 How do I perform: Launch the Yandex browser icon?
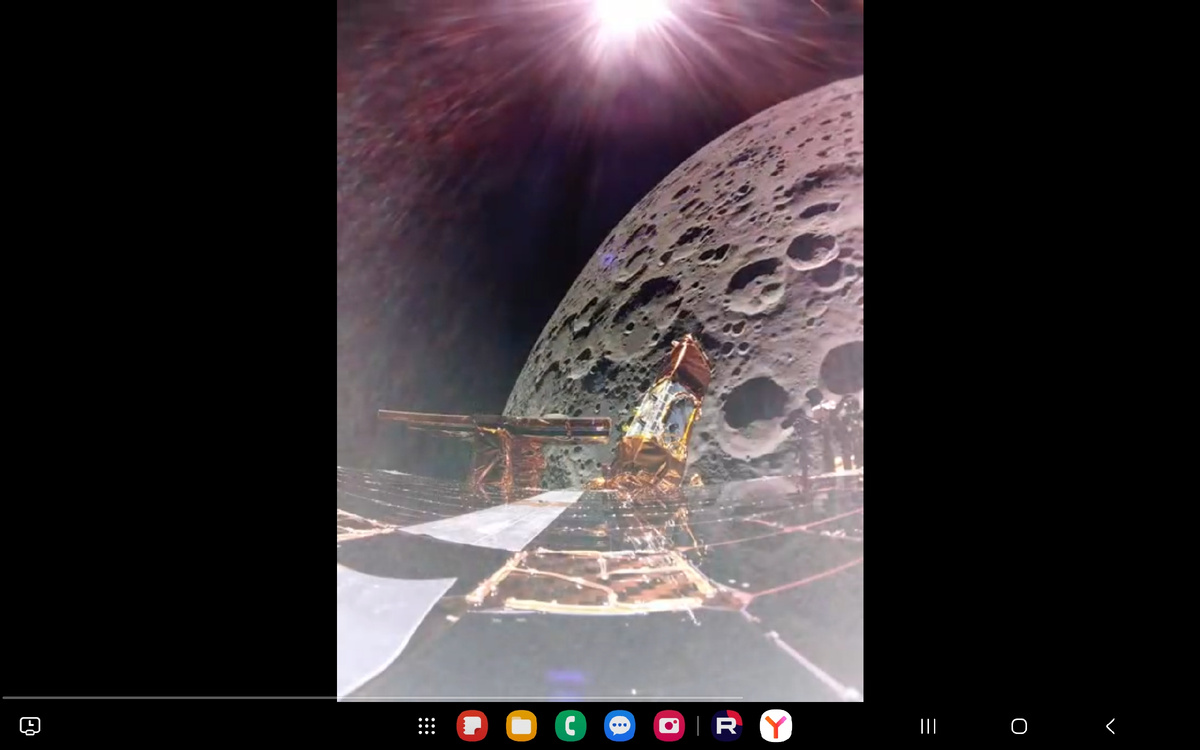pyautogui.click(x=776, y=726)
